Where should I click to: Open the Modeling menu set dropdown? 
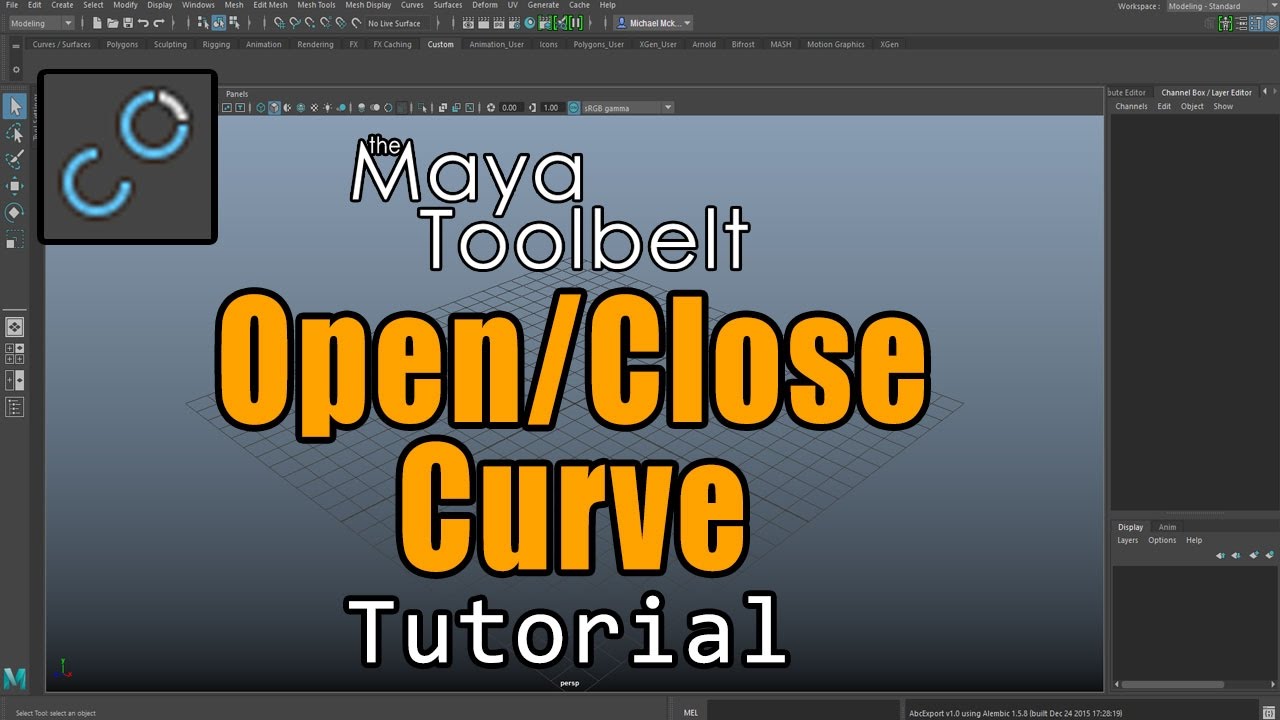[x=41, y=23]
